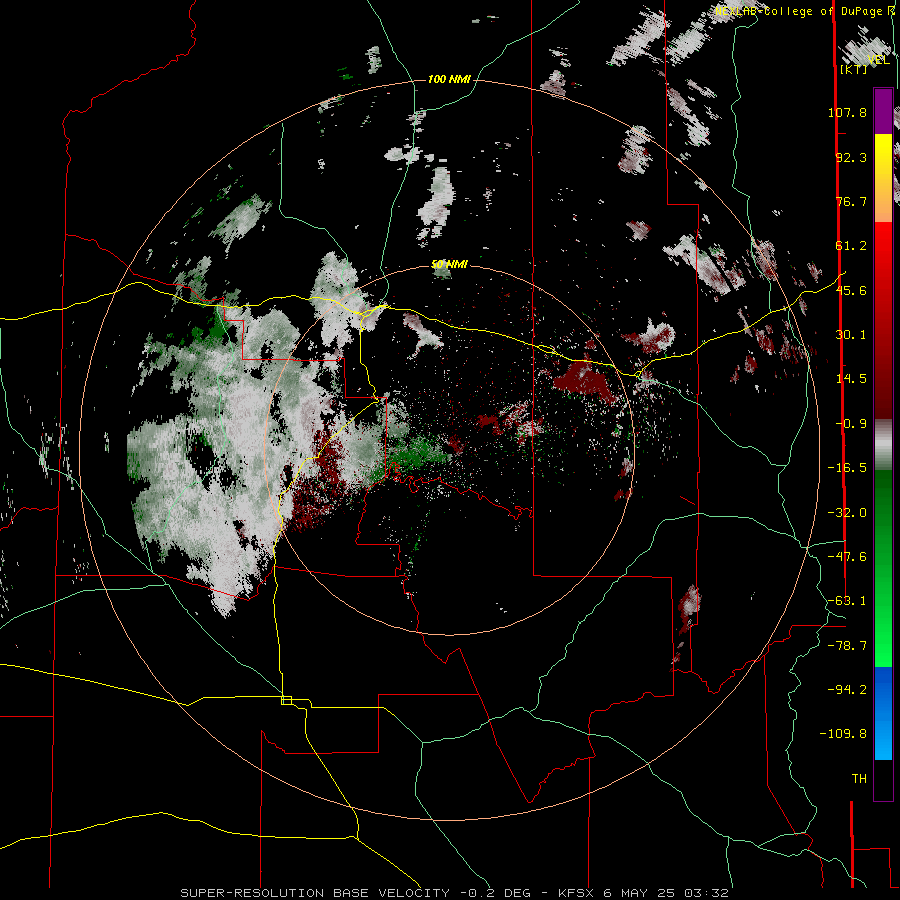The width and height of the screenshot is (900, 900).
Task: Click the -32.0 scale value
Action: (847, 513)
